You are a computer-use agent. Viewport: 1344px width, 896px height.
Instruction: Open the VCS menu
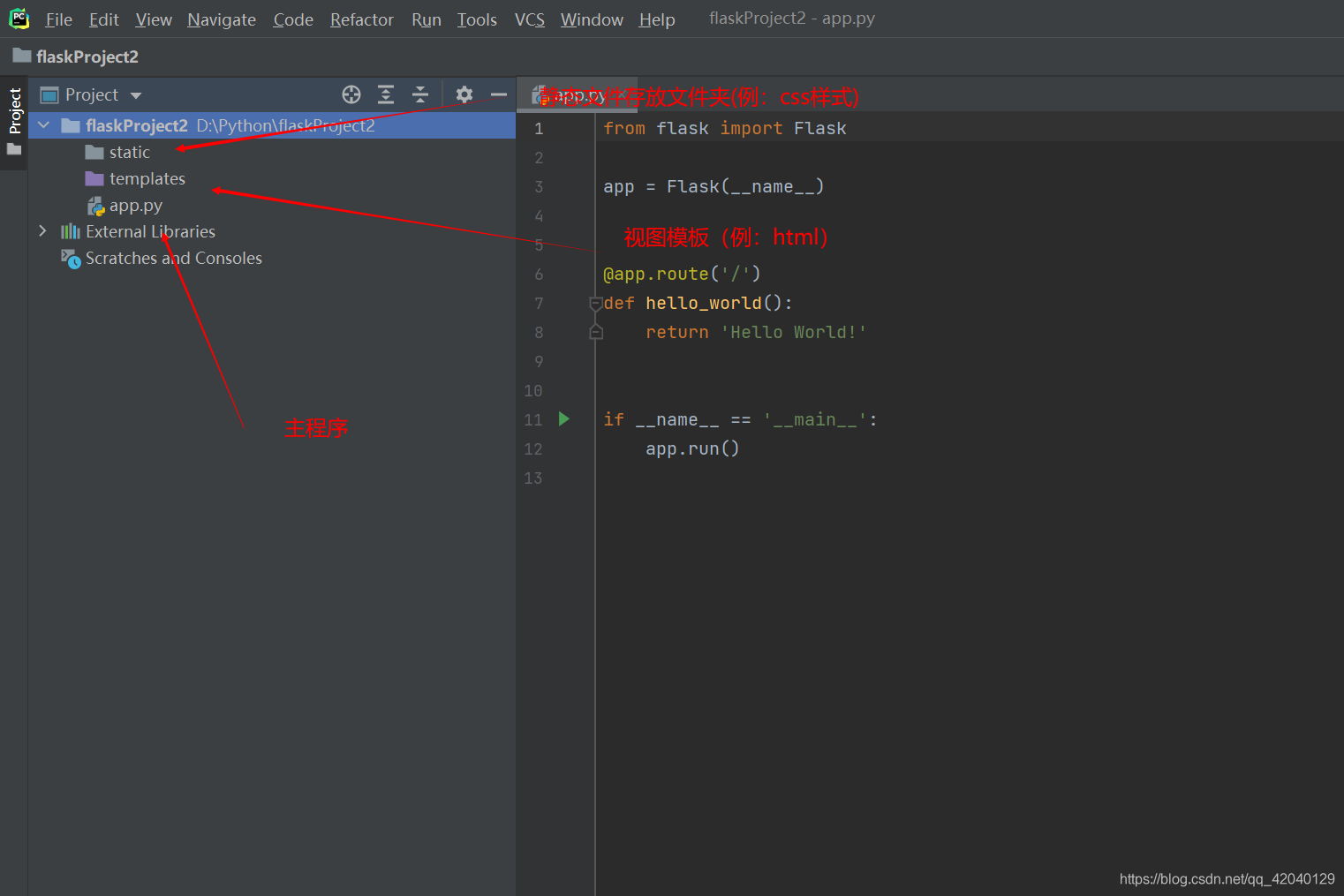tap(529, 19)
